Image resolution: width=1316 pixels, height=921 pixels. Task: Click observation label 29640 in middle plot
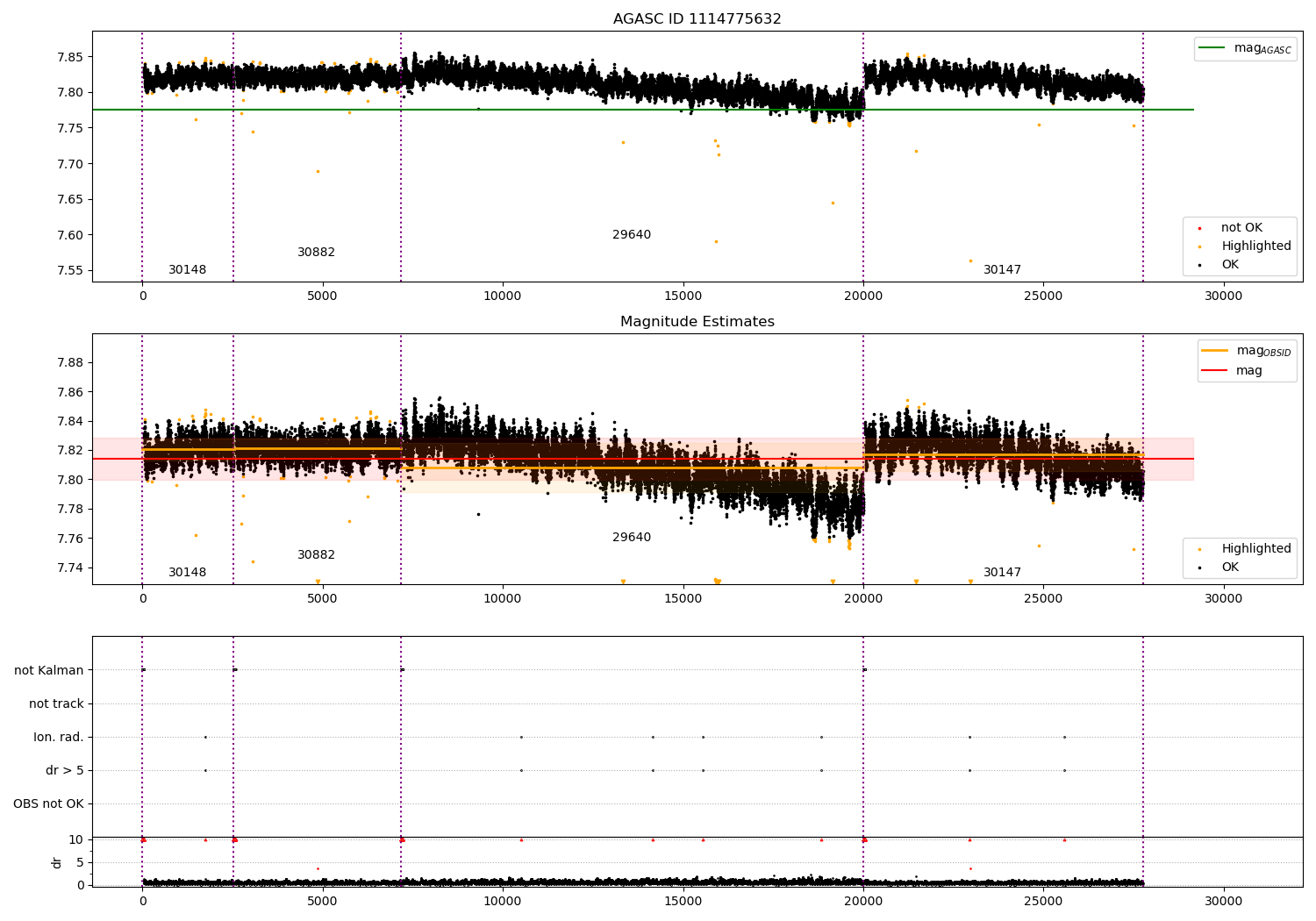point(632,538)
